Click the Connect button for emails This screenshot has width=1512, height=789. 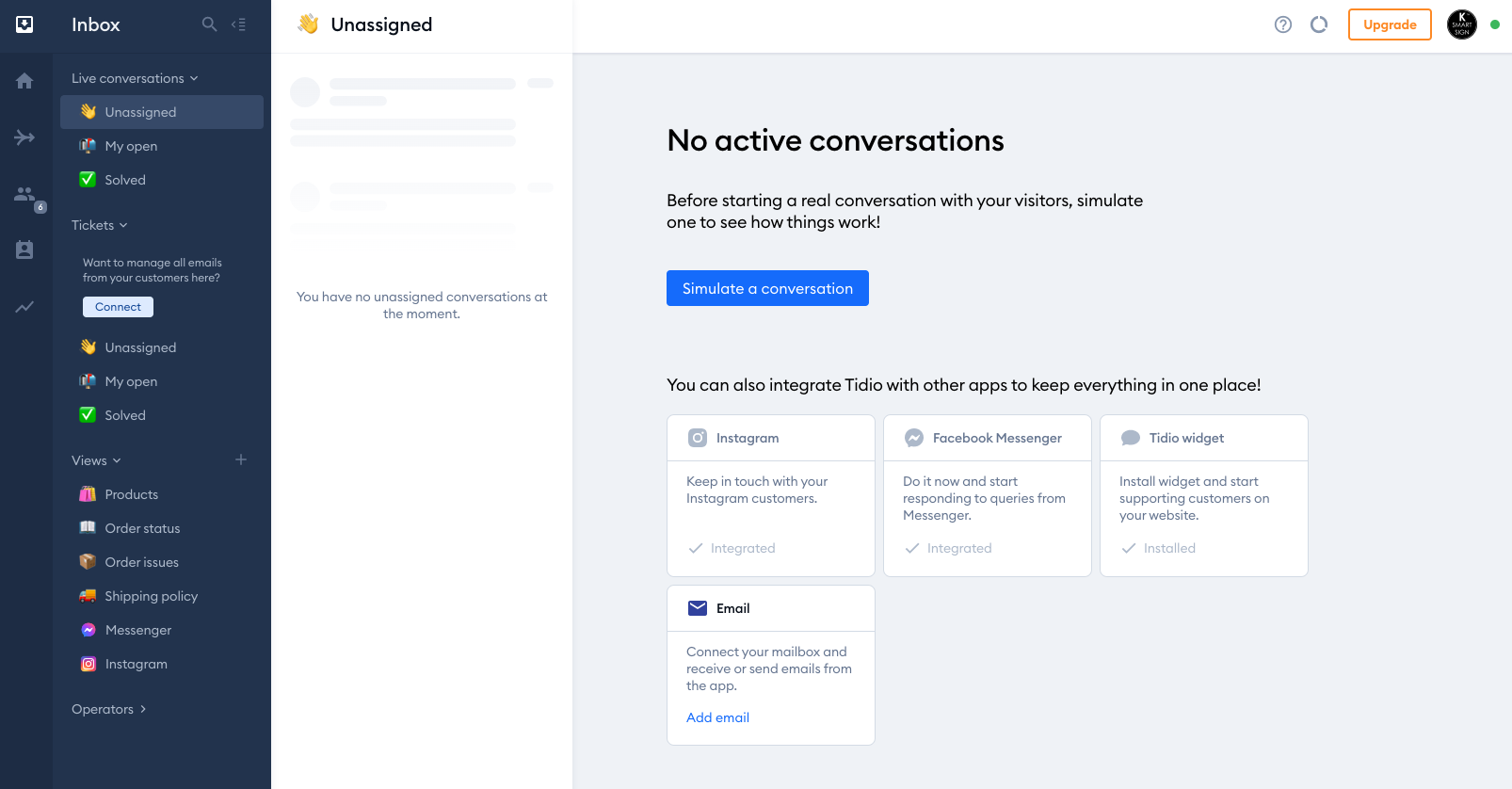pyautogui.click(x=118, y=307)
